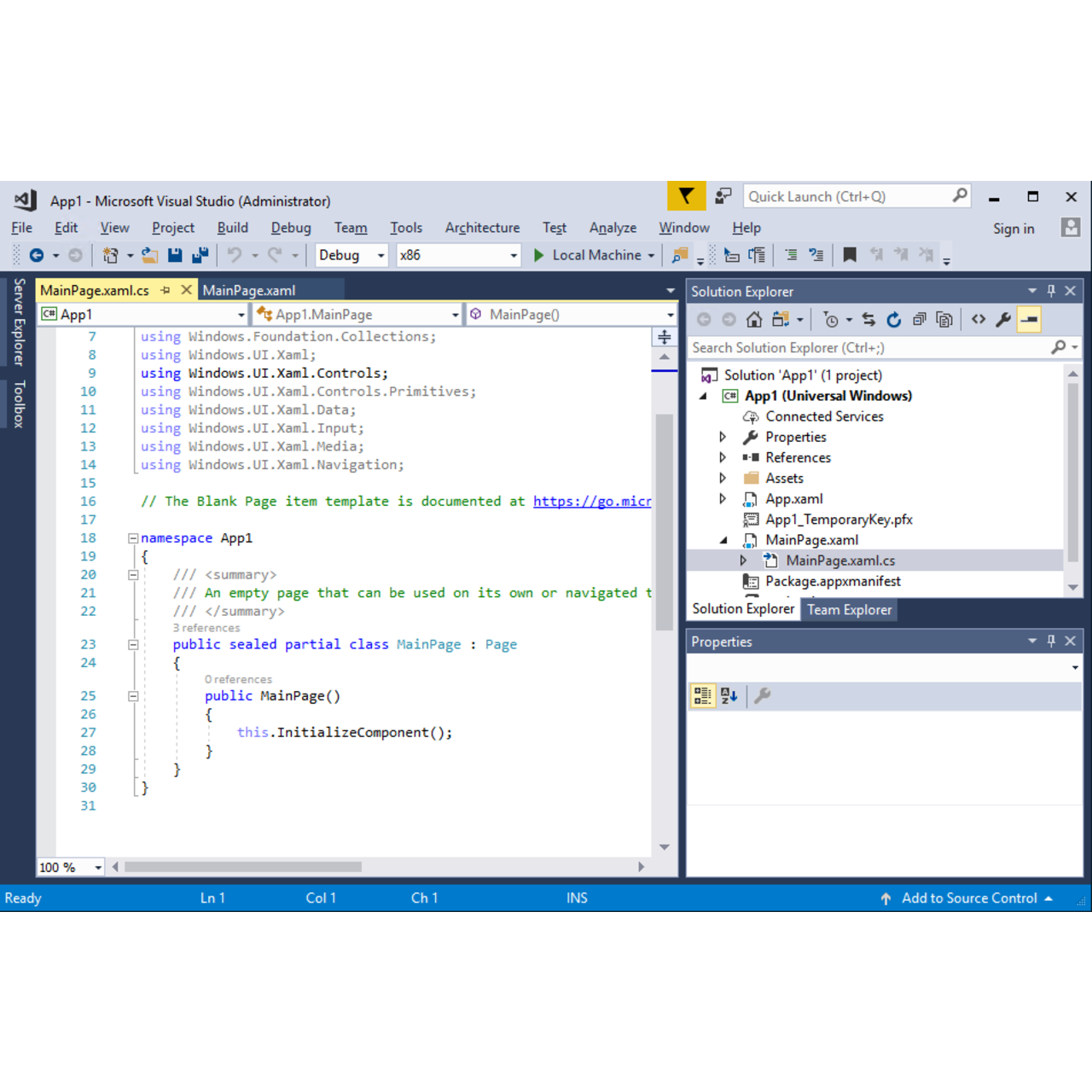Sort properties alphabetically in Properties panel
Screen dimensions: 1092x1092
[x=729, y=695]
